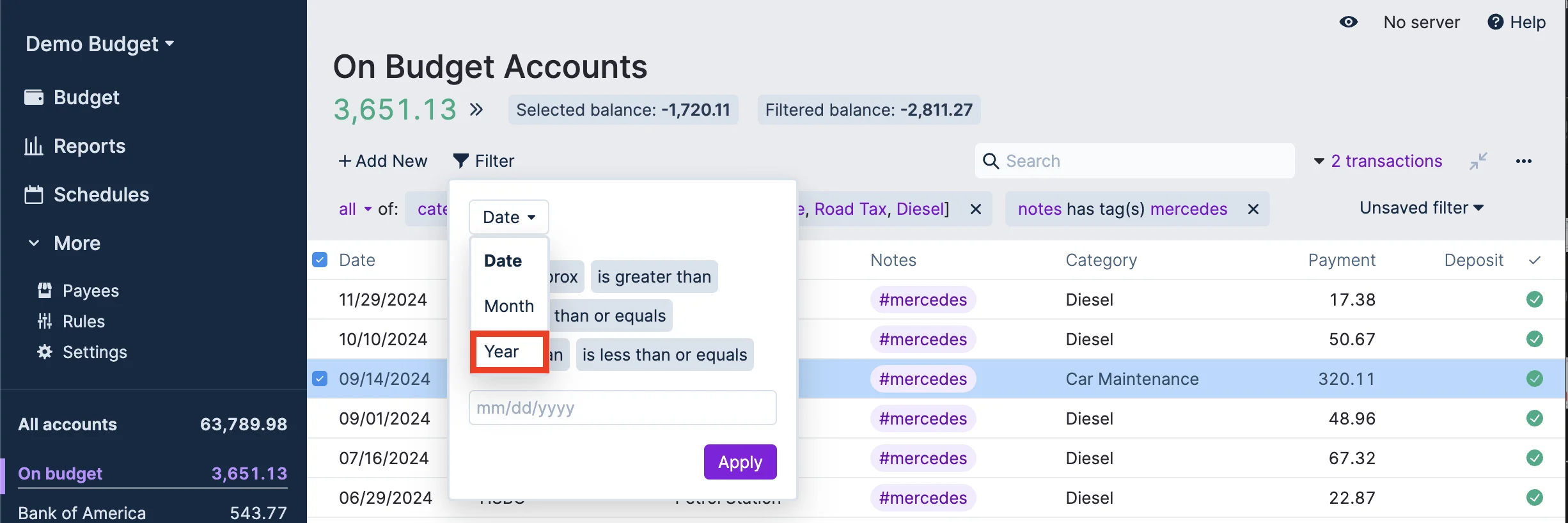Uncheck the 09/14/2024 transaction checkbox

click(320, 379)
